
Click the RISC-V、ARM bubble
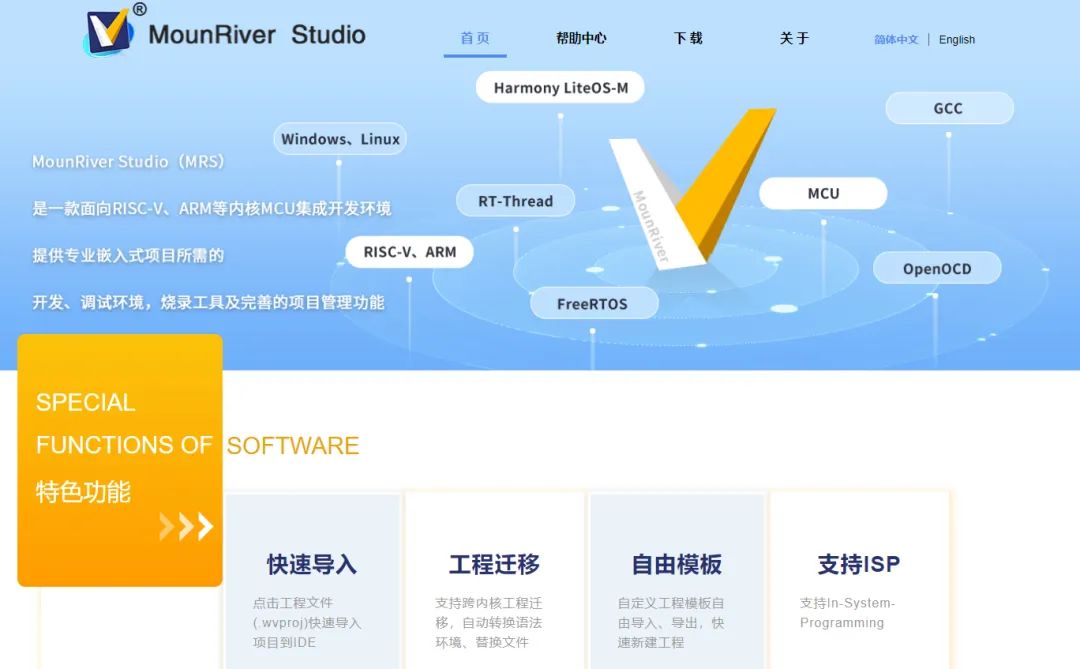tap(410, 252)
